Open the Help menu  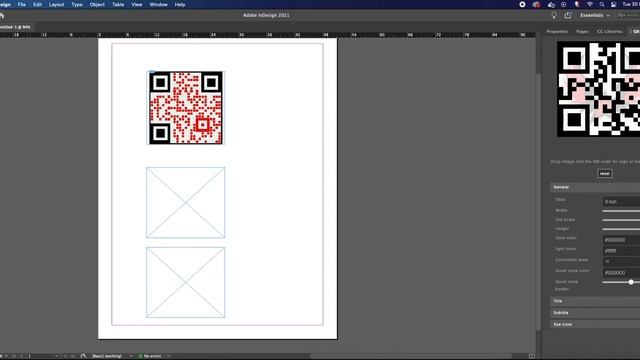click(180, 4)
